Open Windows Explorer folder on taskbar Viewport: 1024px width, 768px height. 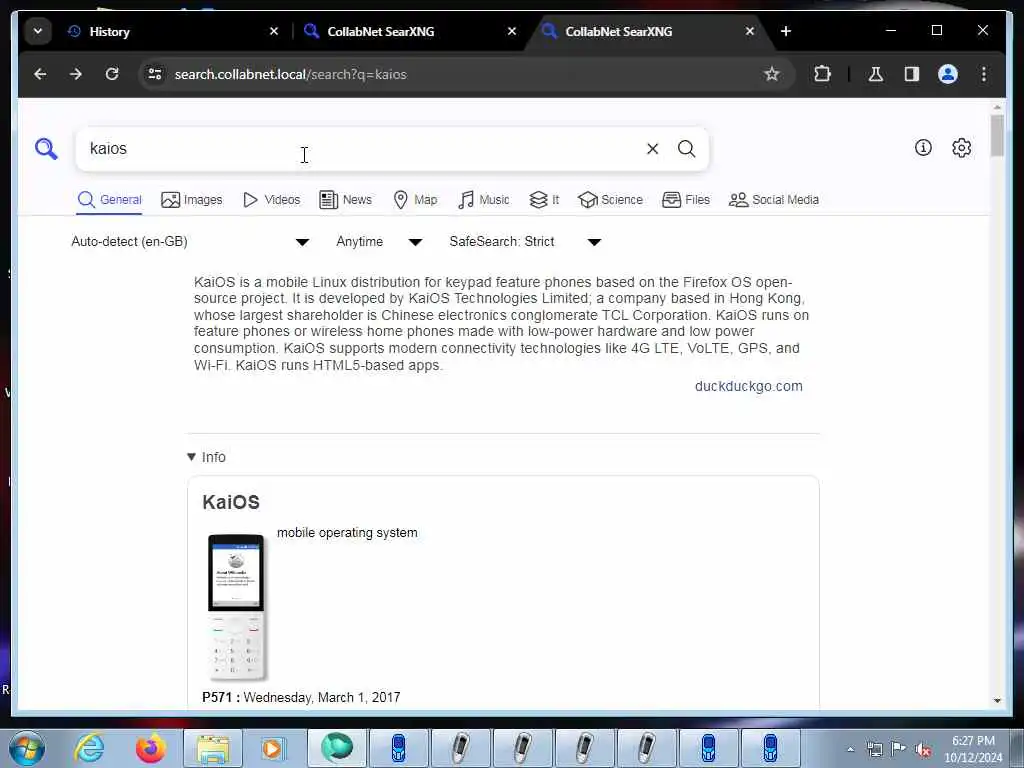[212, 748]
